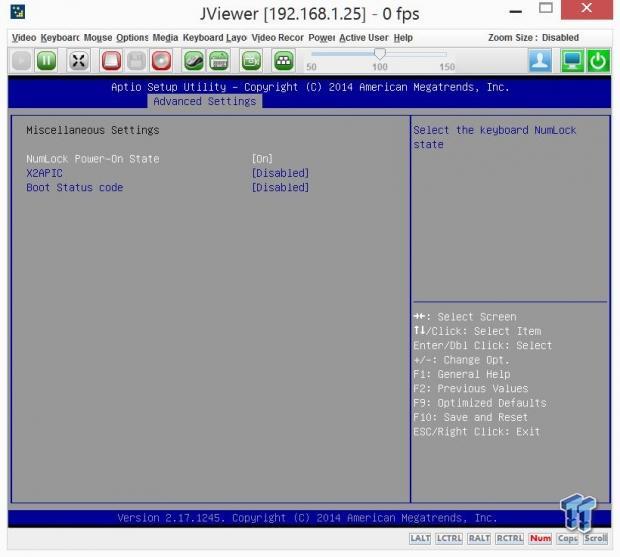Toggle the LCTRL key indicator
This screenshot has width=620, height=557.
pos(449,538)
